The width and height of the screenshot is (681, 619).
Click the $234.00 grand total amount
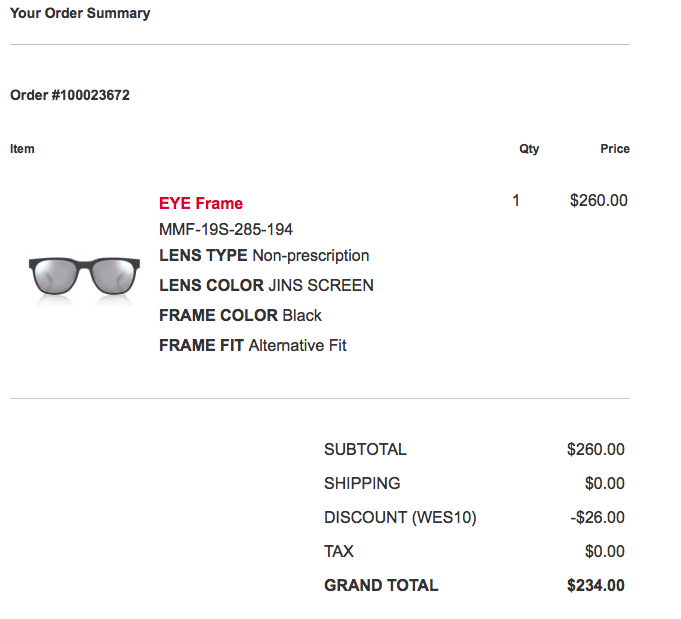(595, 585)
